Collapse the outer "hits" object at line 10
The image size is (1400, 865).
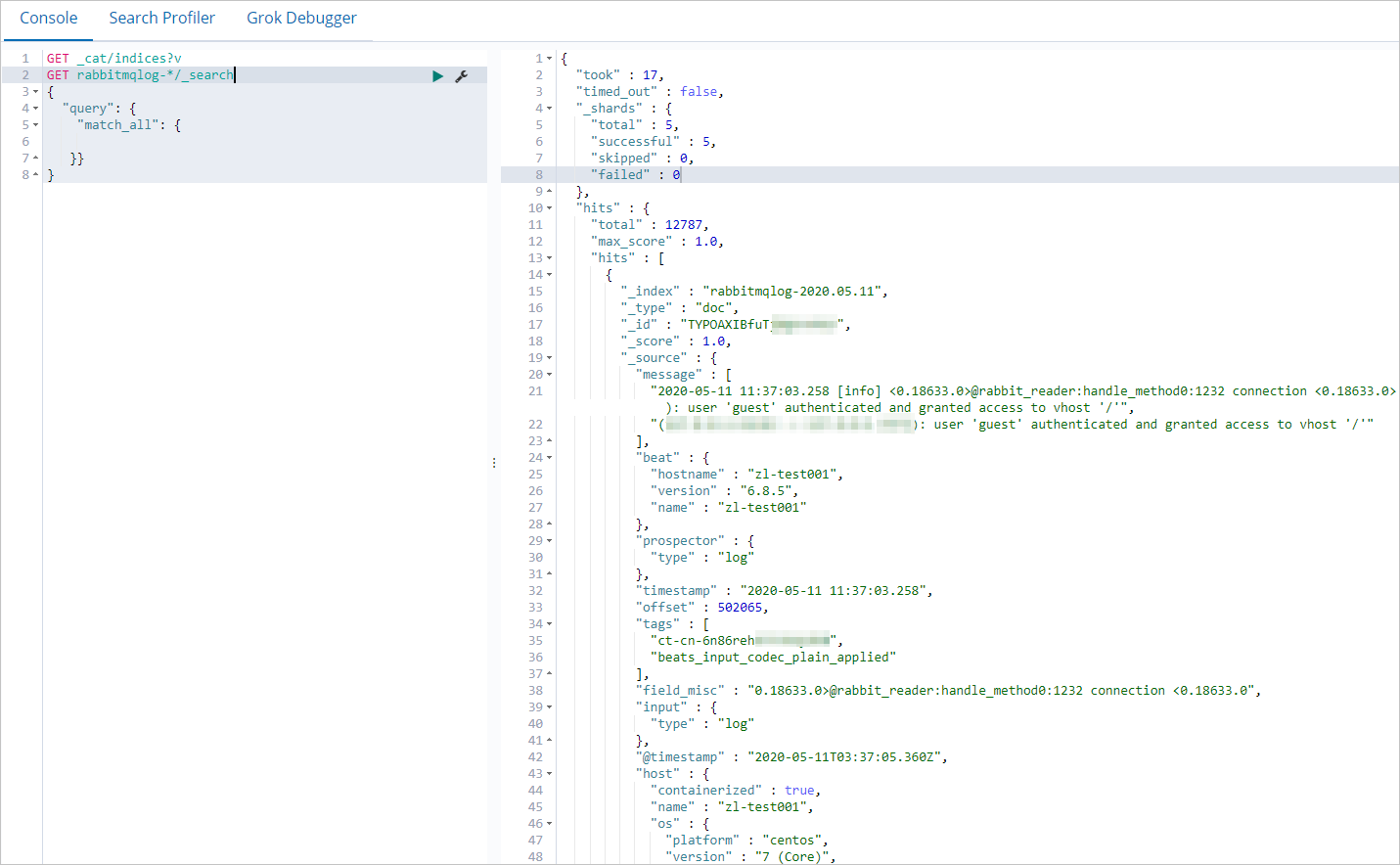tap(550, 208)
